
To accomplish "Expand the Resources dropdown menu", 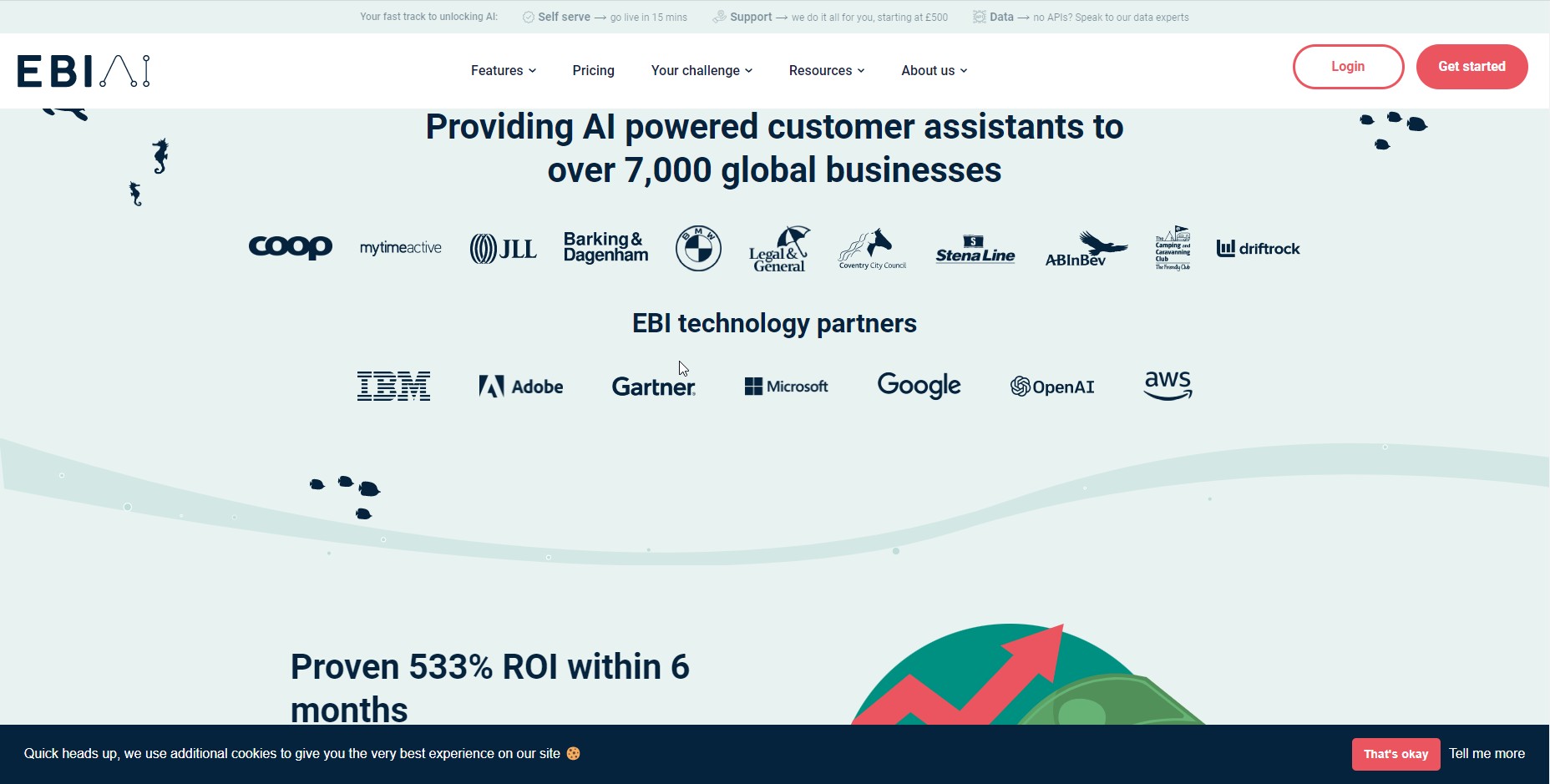I will click(x=827, y=71).
